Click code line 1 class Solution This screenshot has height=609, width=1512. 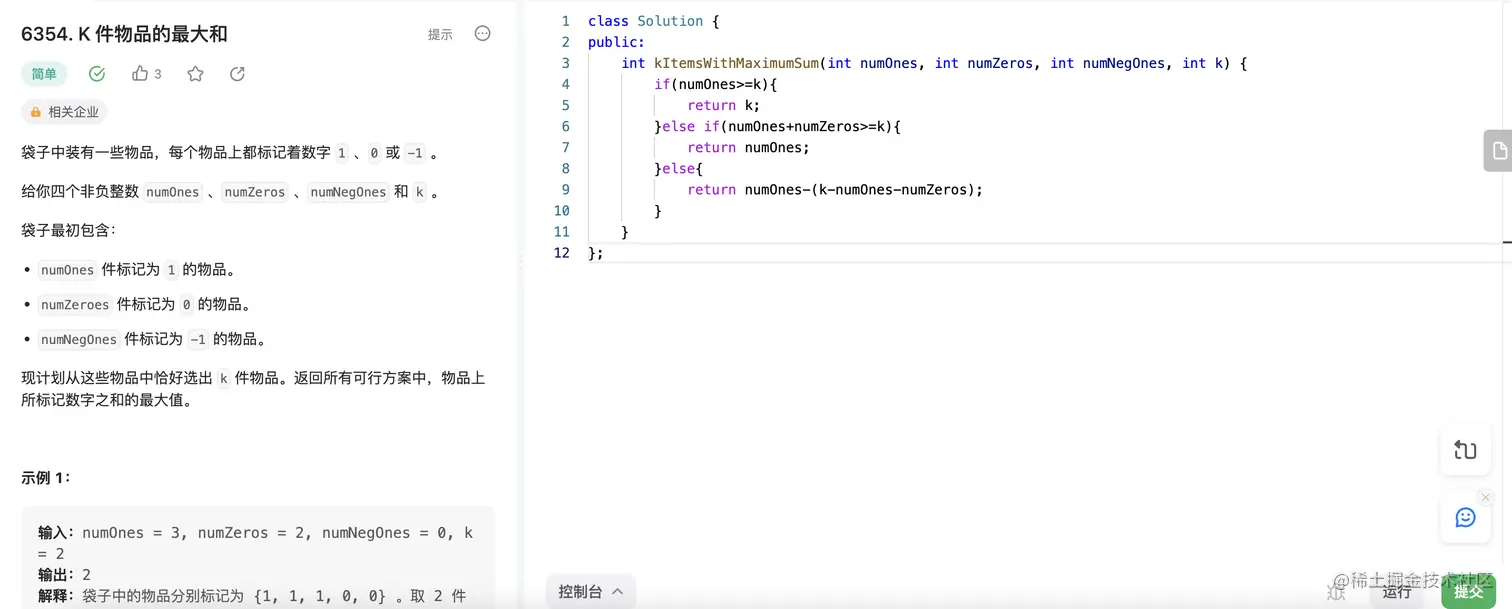tap(653, 21)
